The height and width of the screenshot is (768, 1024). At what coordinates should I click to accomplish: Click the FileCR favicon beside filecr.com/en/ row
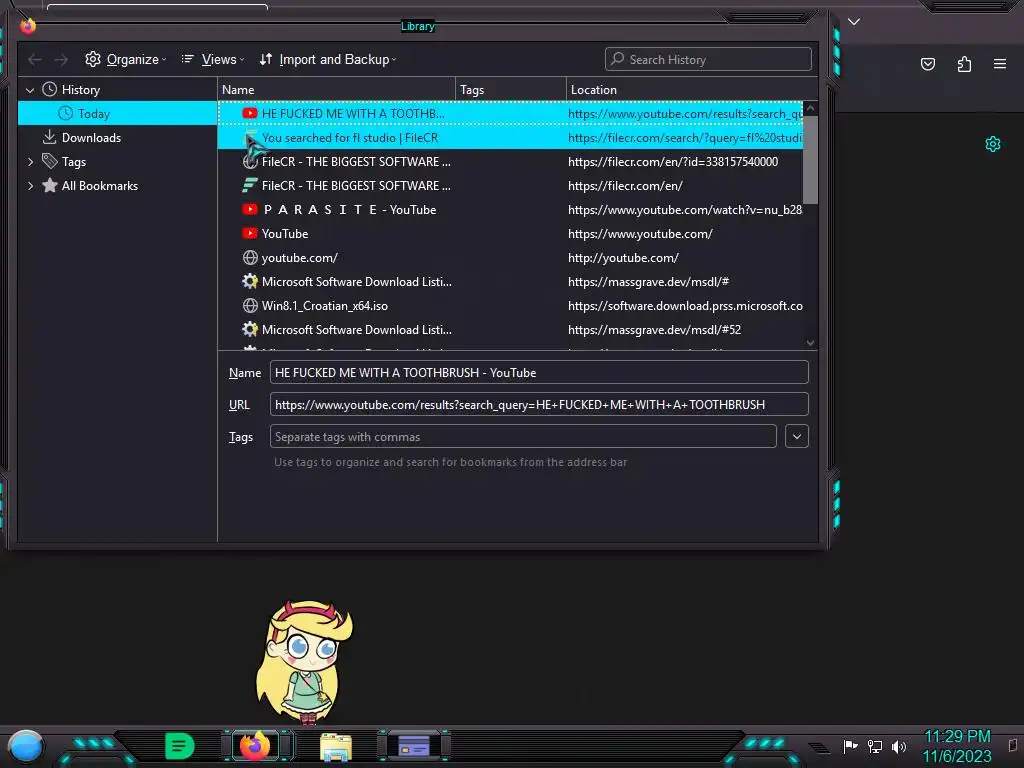pos(249,185)
